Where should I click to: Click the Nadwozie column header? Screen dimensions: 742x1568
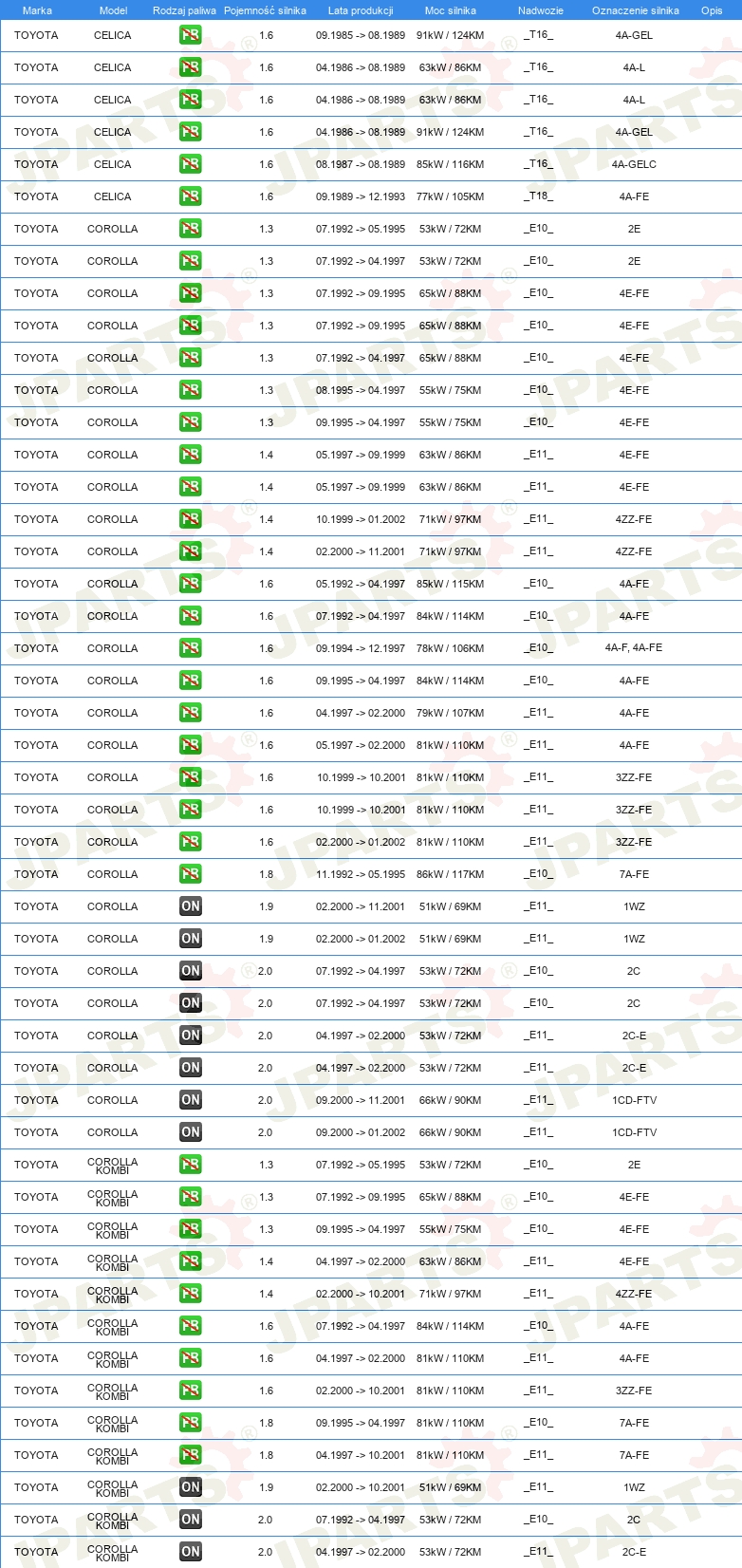pyautogui.click(x=541, y=10)
